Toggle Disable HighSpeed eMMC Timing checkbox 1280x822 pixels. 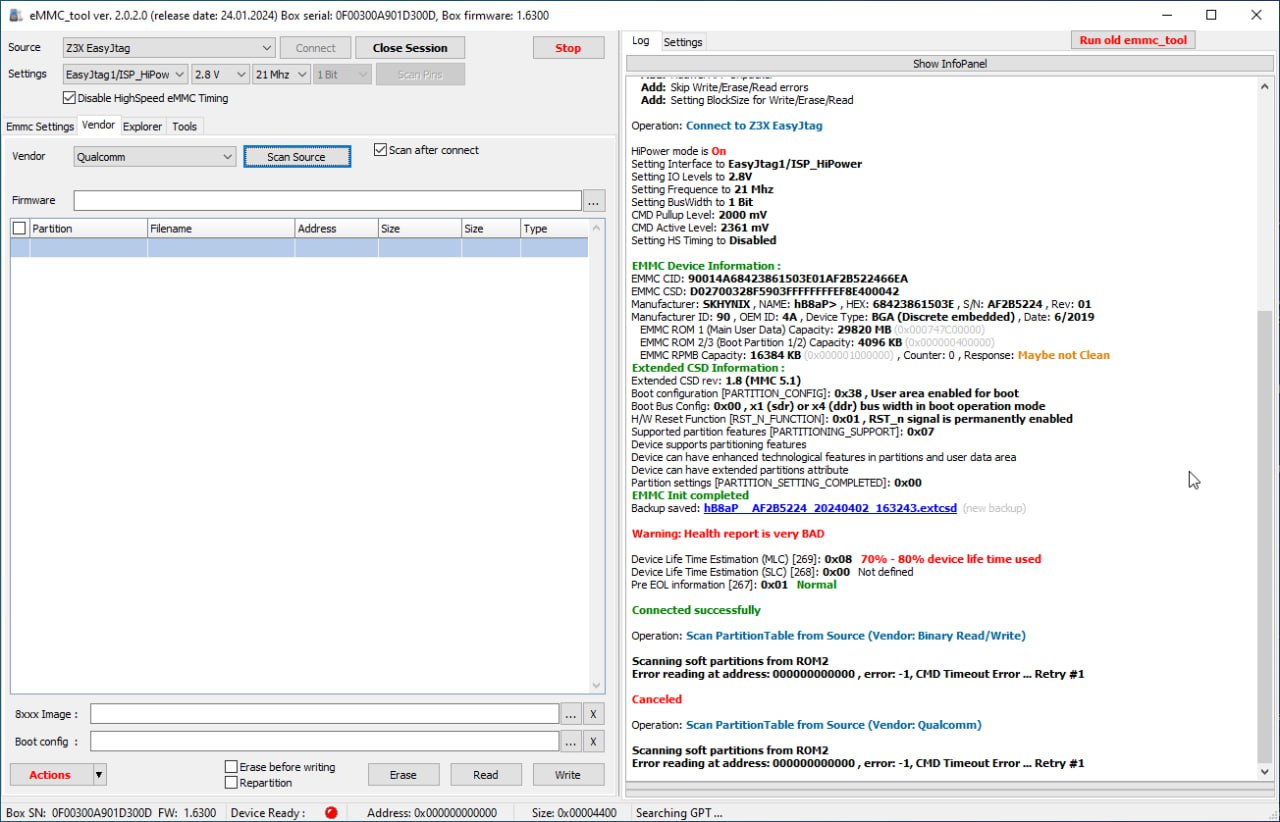(69, 98)
